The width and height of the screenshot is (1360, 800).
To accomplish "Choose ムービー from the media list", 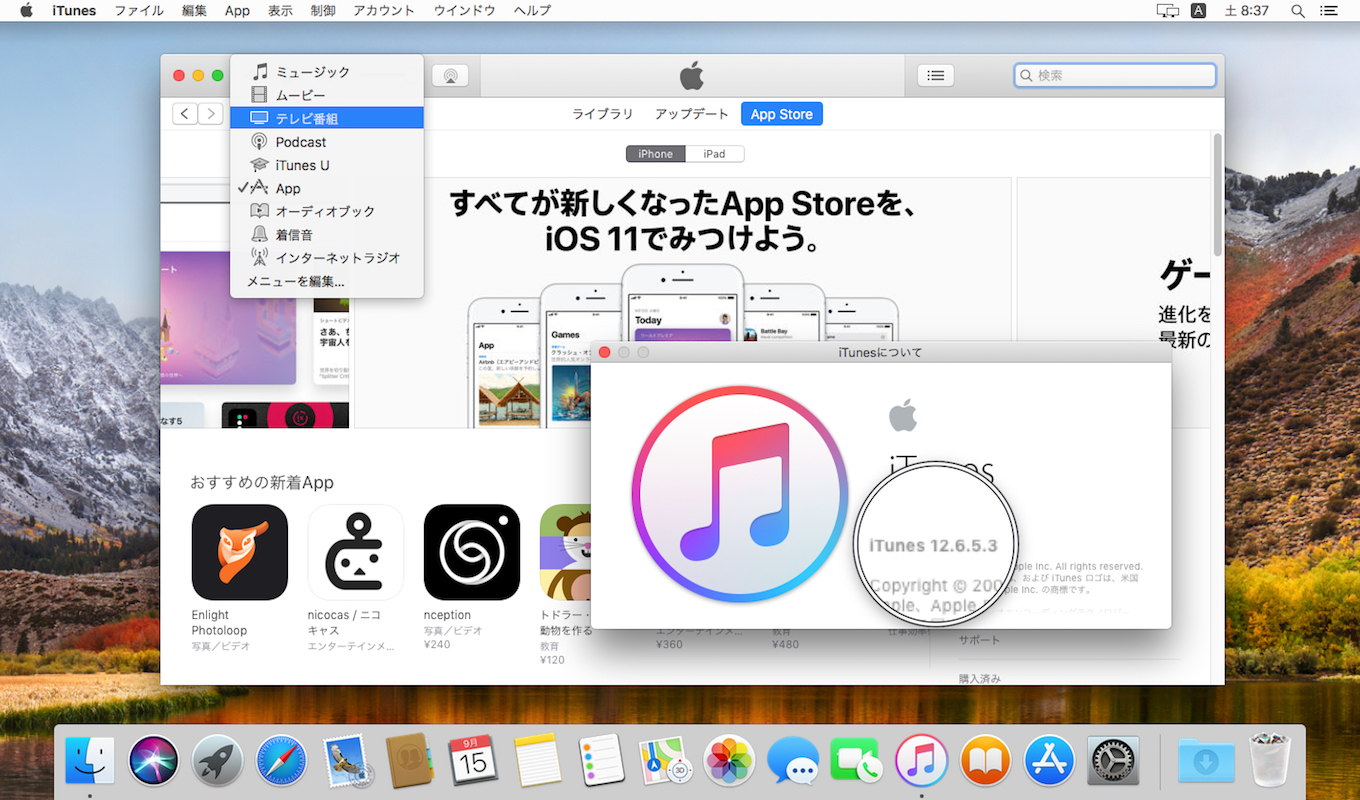I will [x=327, y=95].
